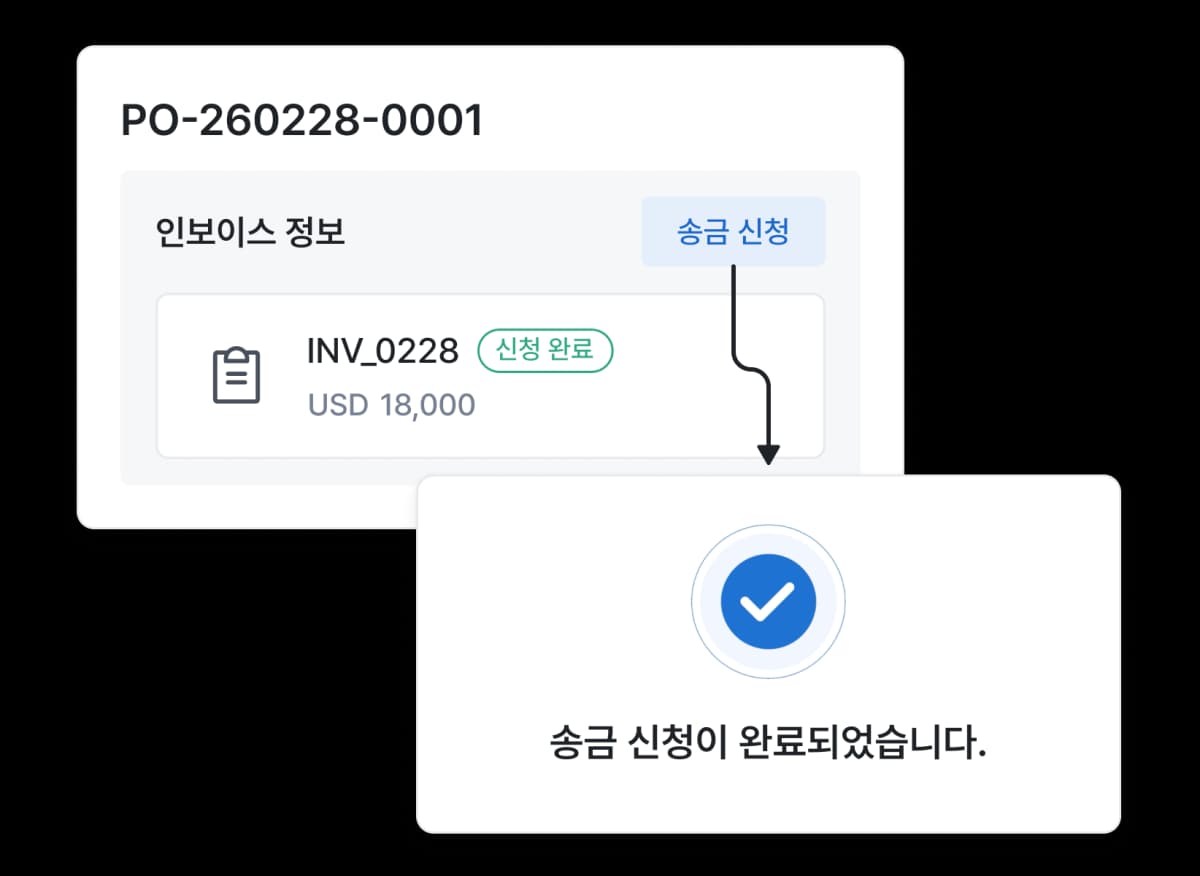Click the USD 18,000 amount text
Image resolution: width=1200 pixels, height=876 pixels.
pyautogui.click(x=391, y=405)
